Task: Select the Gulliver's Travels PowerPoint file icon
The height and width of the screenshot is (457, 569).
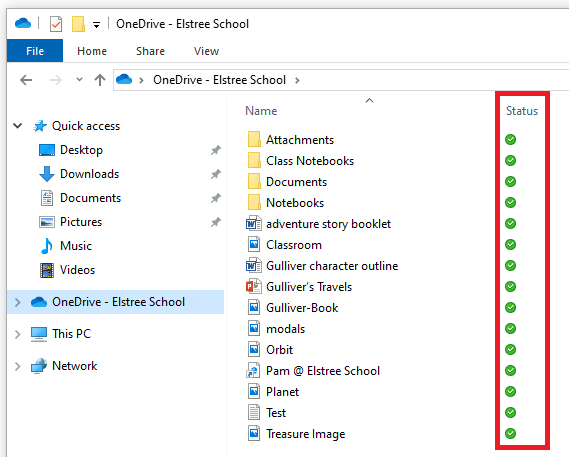Action: (x=254, y=287)
